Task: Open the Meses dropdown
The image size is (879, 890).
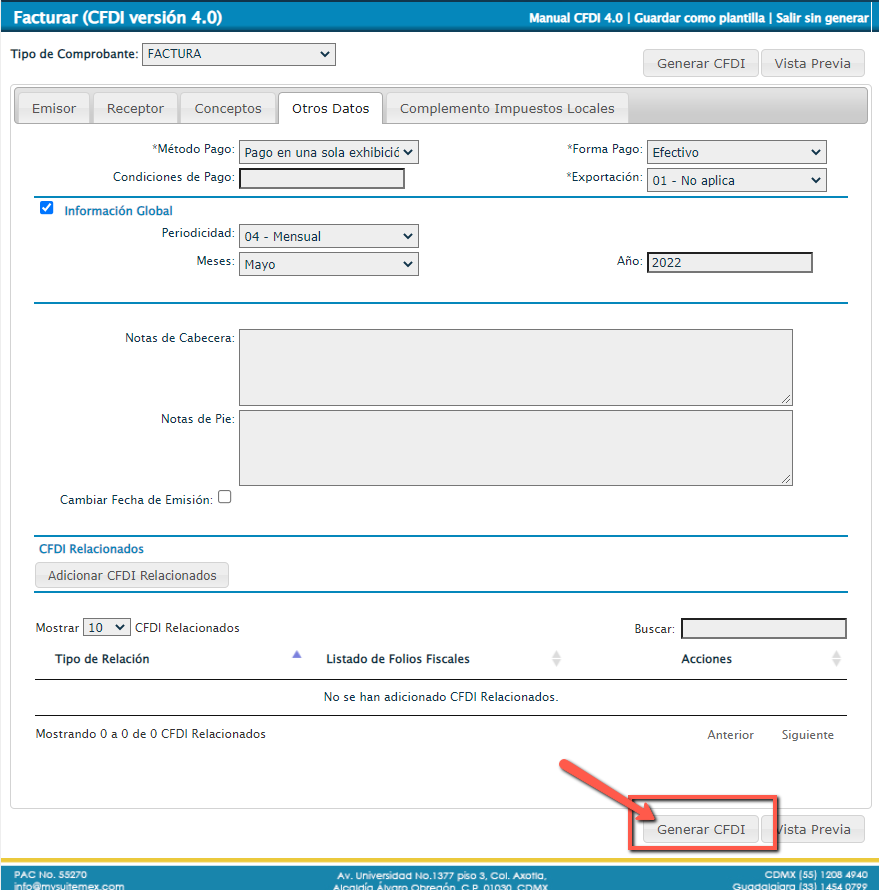Action: [328, 265]
